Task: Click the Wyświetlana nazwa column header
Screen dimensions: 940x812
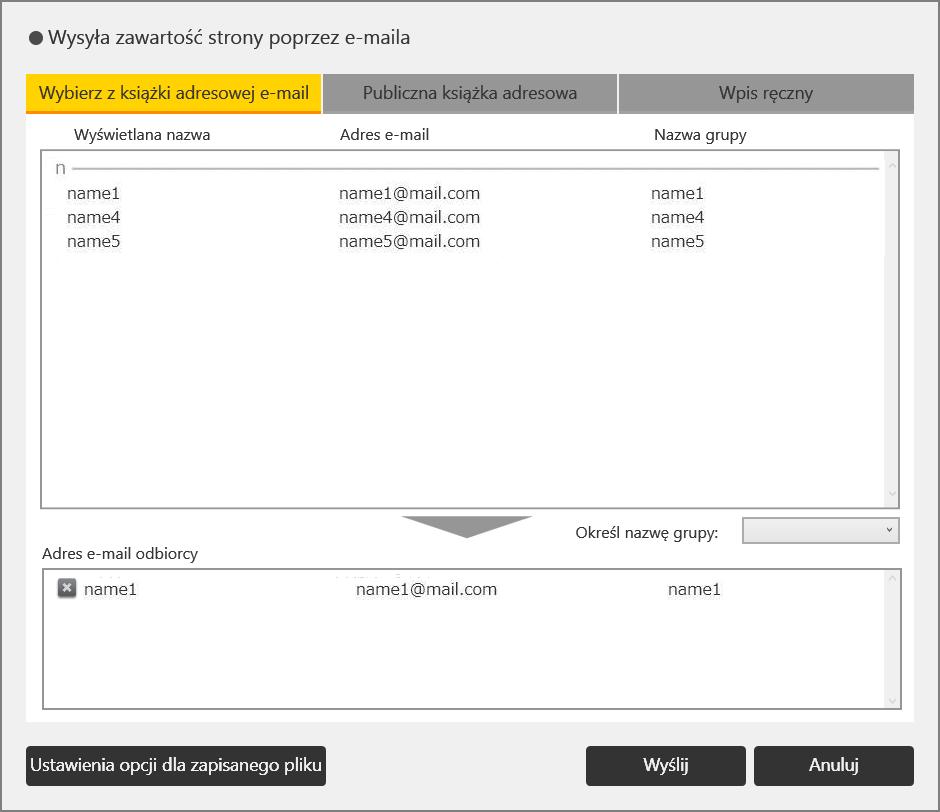Action: 142,134
